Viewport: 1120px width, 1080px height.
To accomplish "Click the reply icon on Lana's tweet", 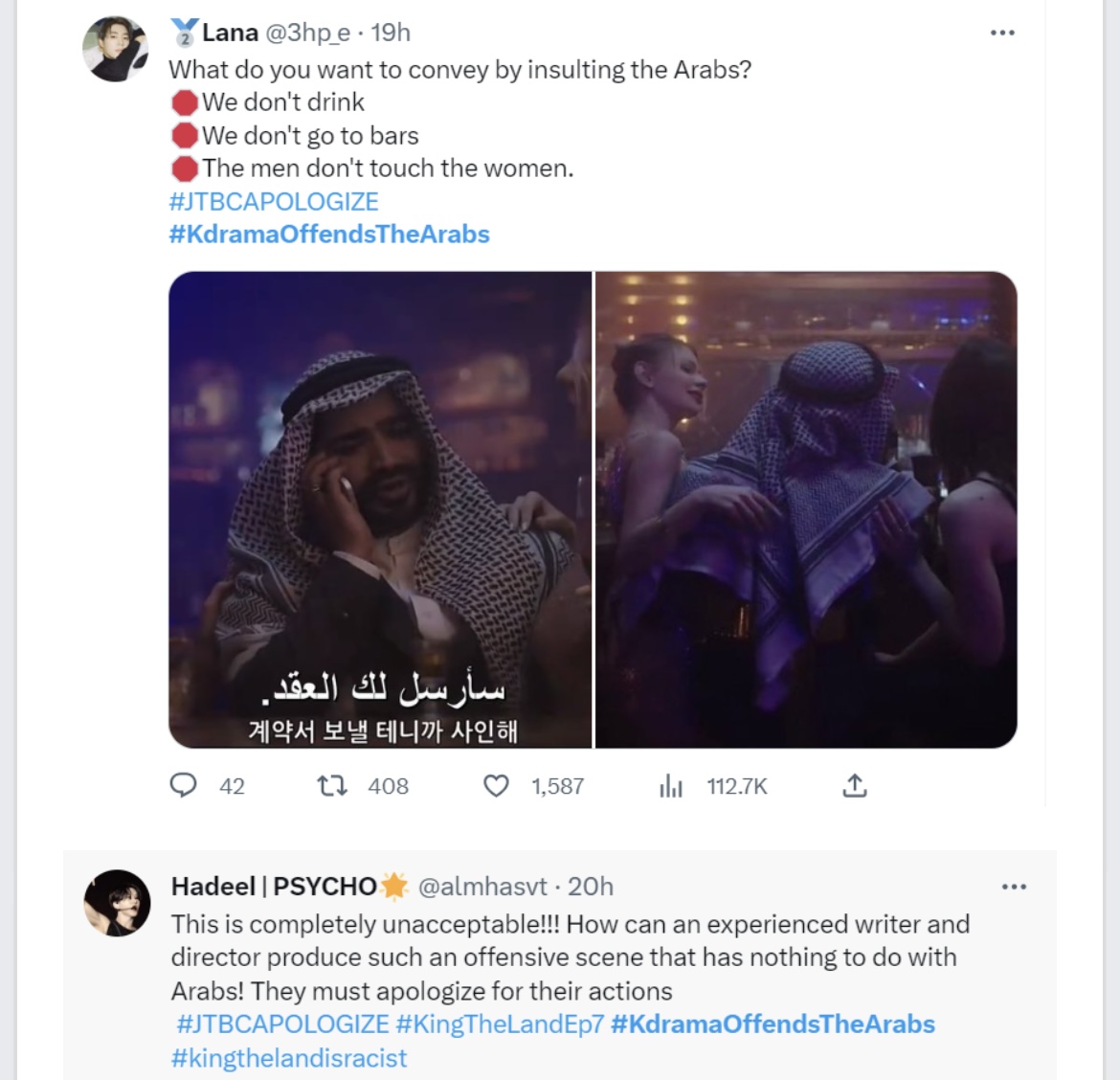I will coord(183,785).
